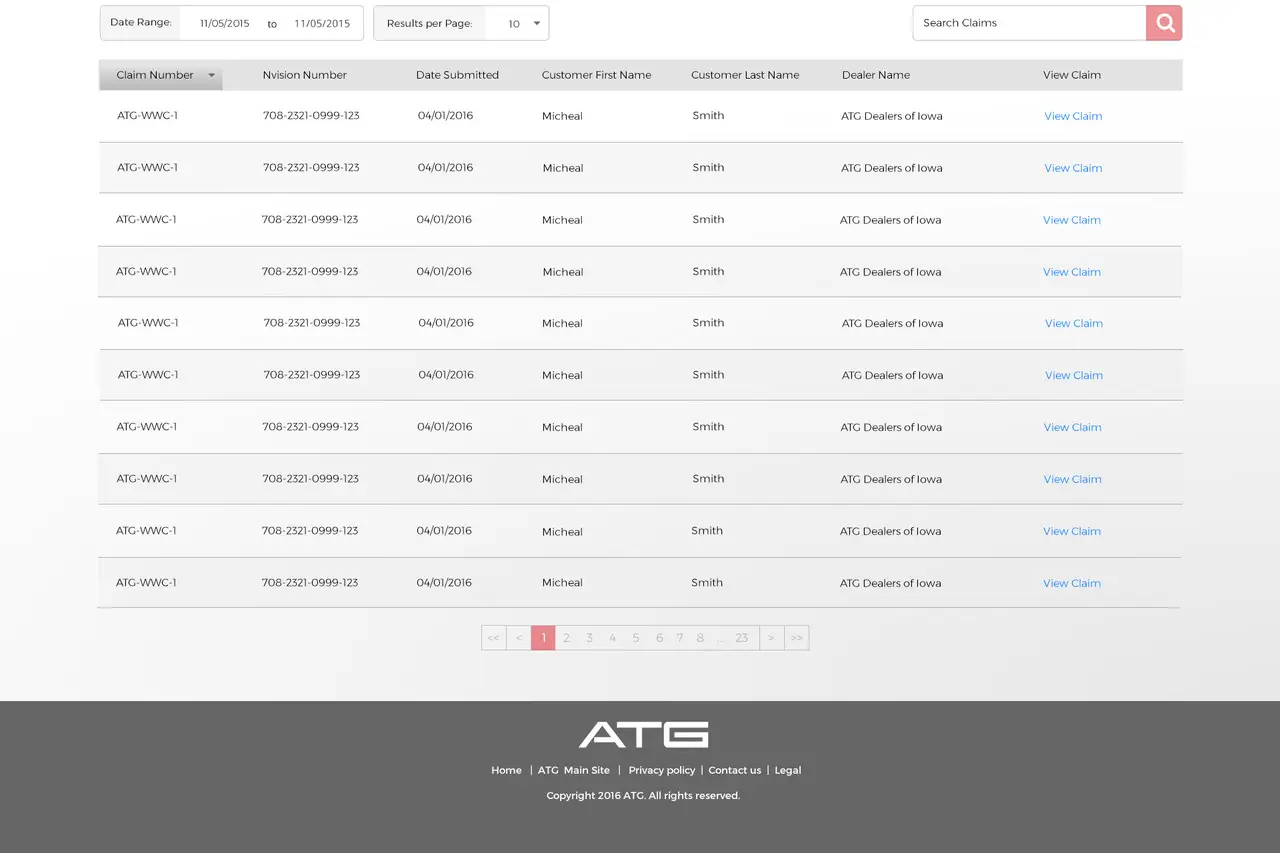
Task: Focus the Search Claims input field
Action: 1029,23
